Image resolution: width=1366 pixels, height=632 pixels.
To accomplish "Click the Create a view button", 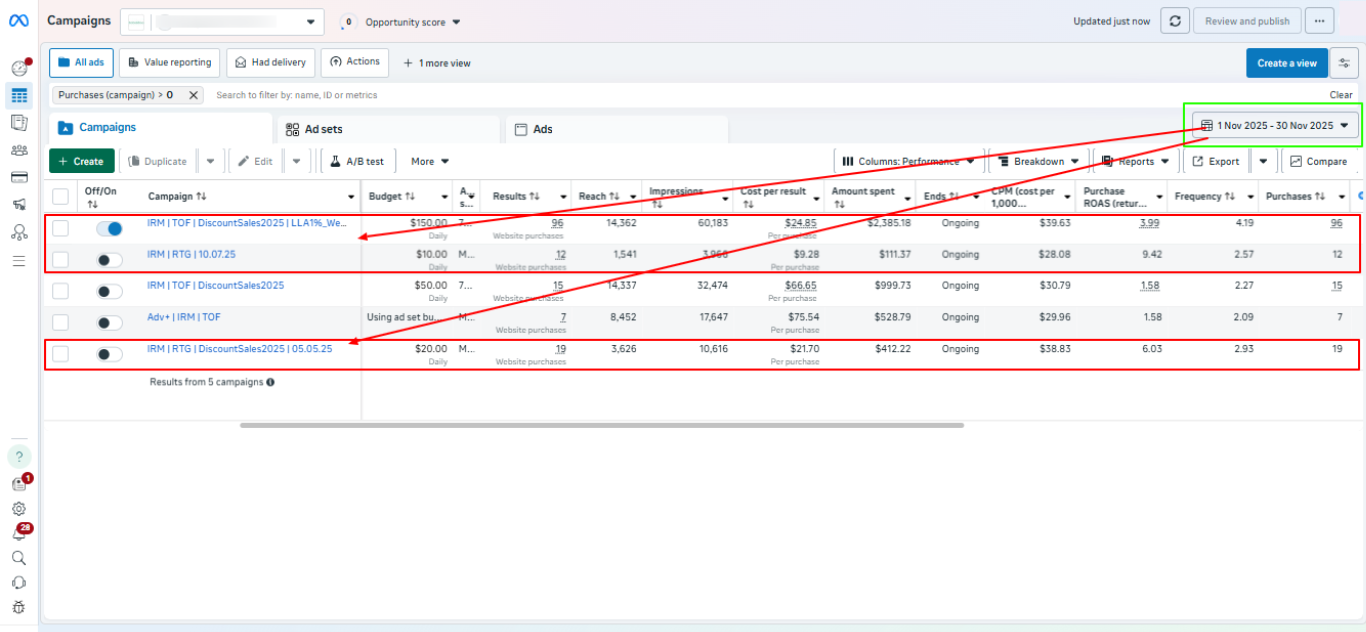I will [x=1286, y=63].
